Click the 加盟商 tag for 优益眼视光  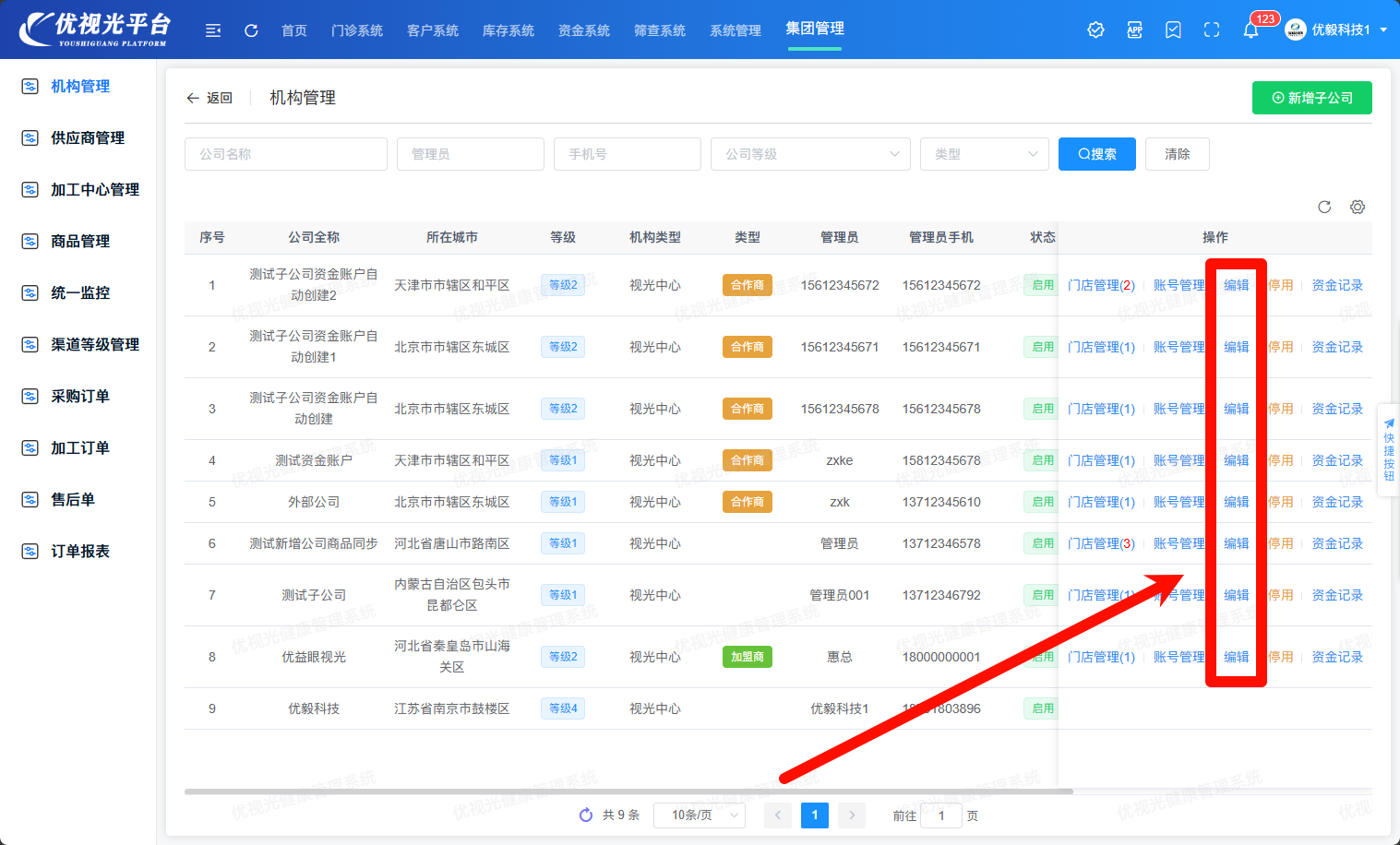pyautogui.click(x=748, y=657)
